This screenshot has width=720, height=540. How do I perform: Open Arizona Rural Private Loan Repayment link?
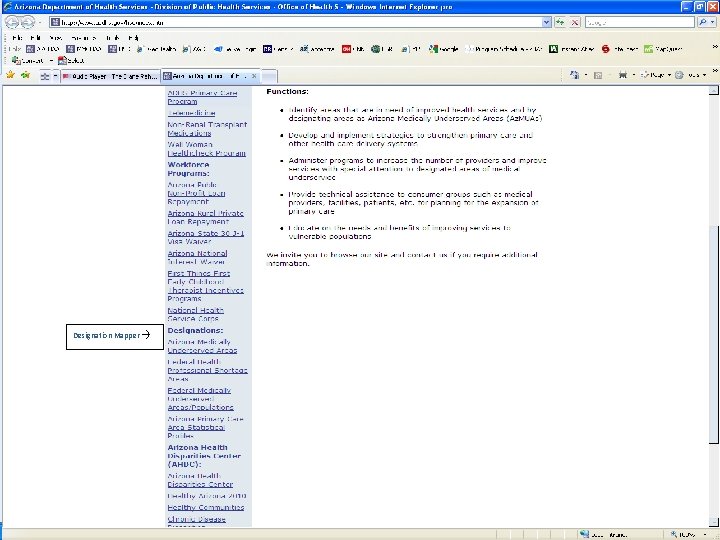pyautogui.click(x=205, y=218)
